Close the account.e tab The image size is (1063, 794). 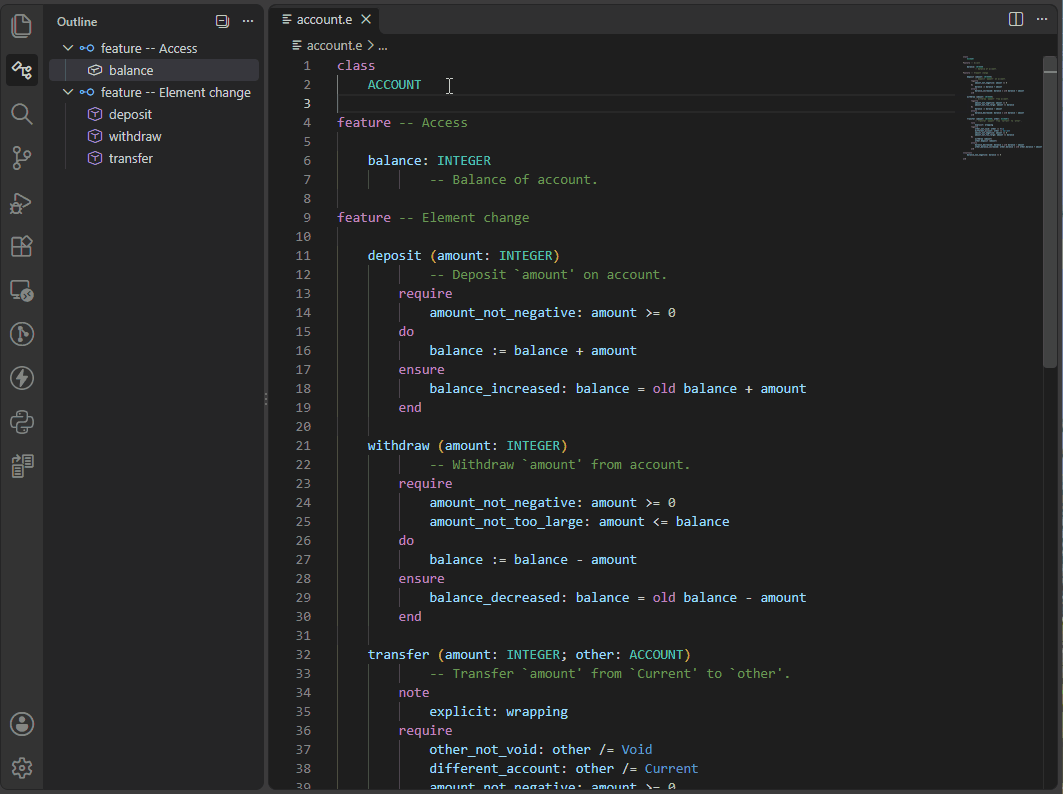(x=366, y=20)
